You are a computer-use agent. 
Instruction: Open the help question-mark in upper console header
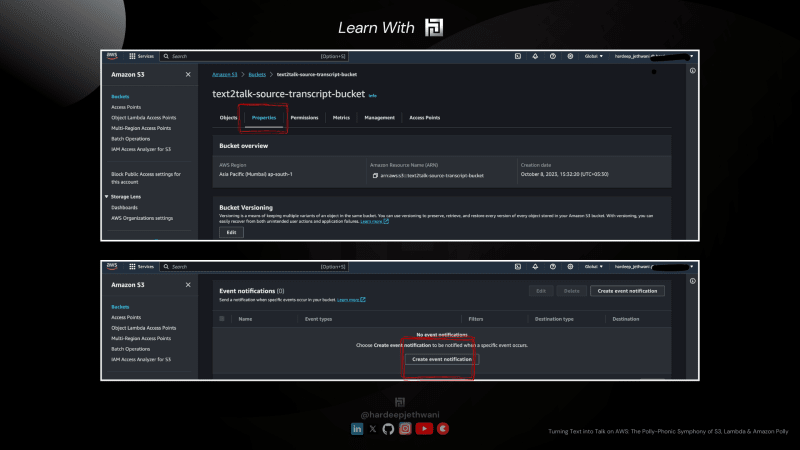tap(553, 56)
